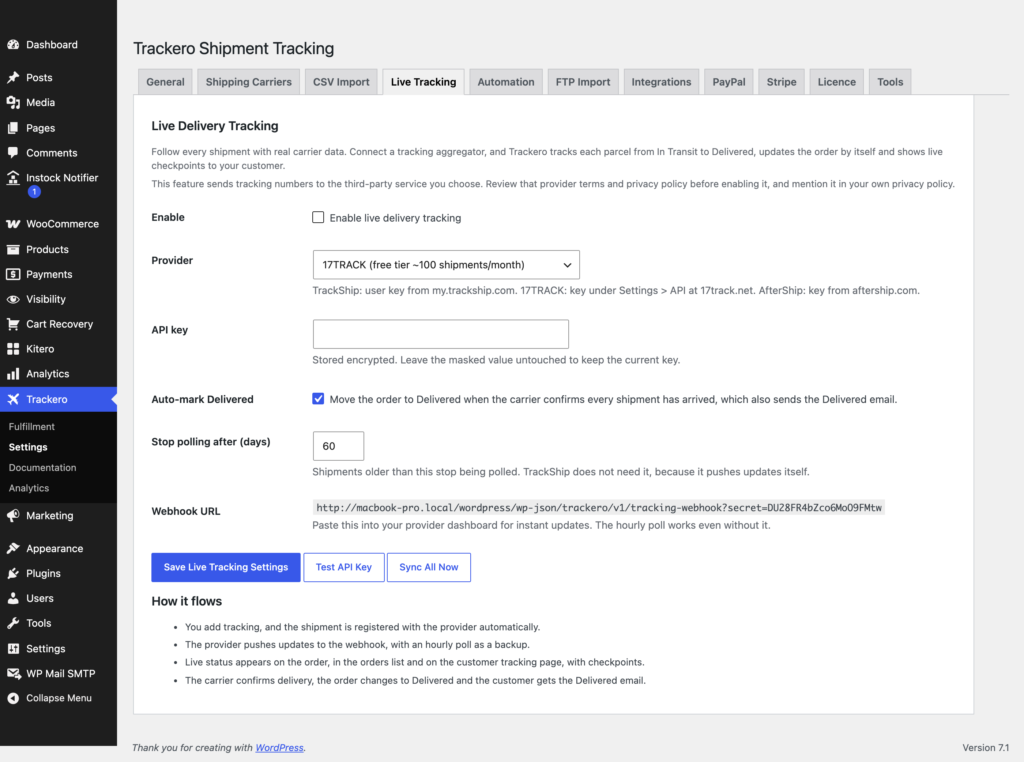Click the Collapse Menu arrow icon
The width and height of the screenshot is (1024, 762).
(x=13, y=698)
